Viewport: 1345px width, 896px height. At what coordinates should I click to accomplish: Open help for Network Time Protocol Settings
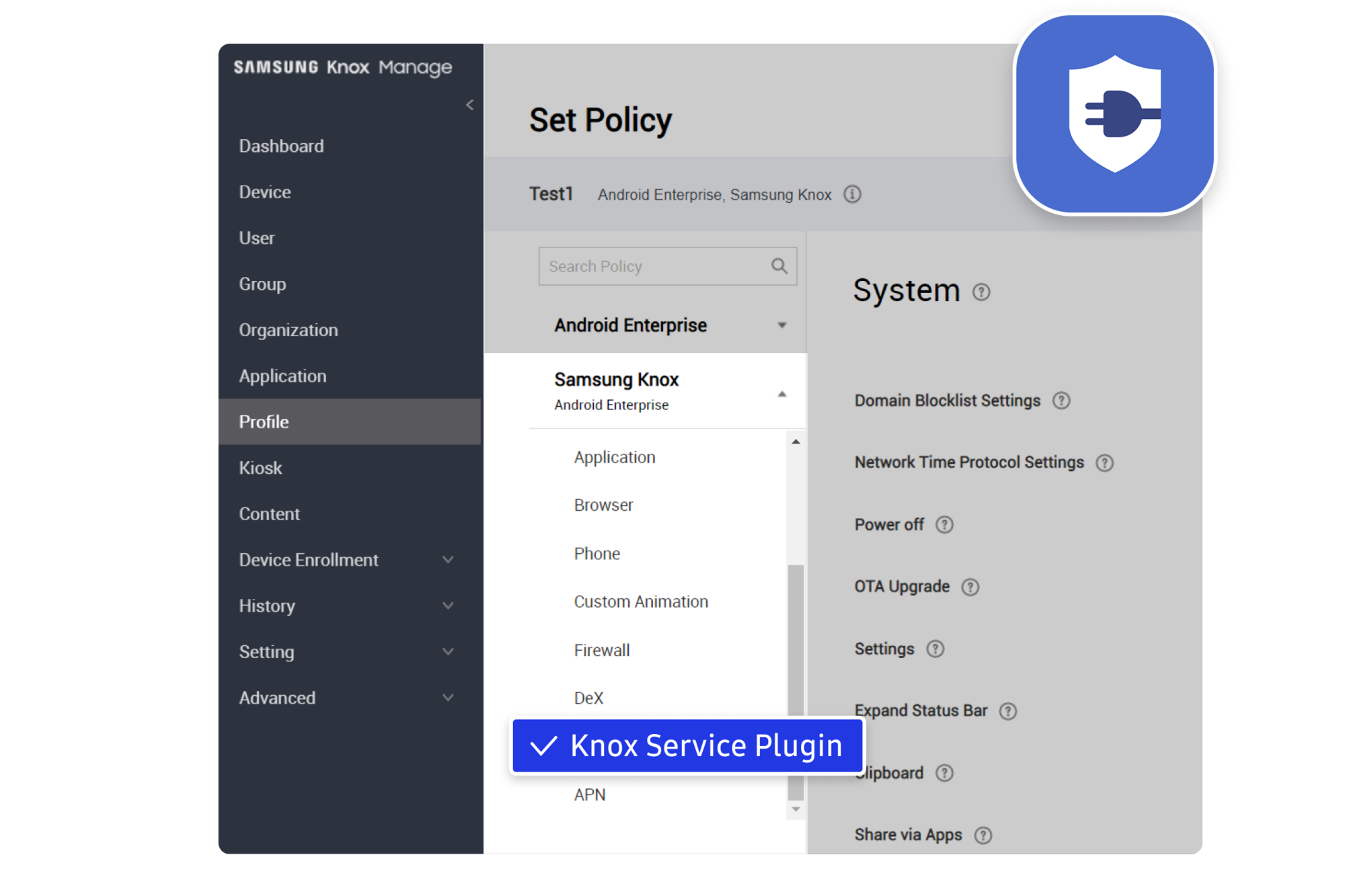pos(1104,463)
